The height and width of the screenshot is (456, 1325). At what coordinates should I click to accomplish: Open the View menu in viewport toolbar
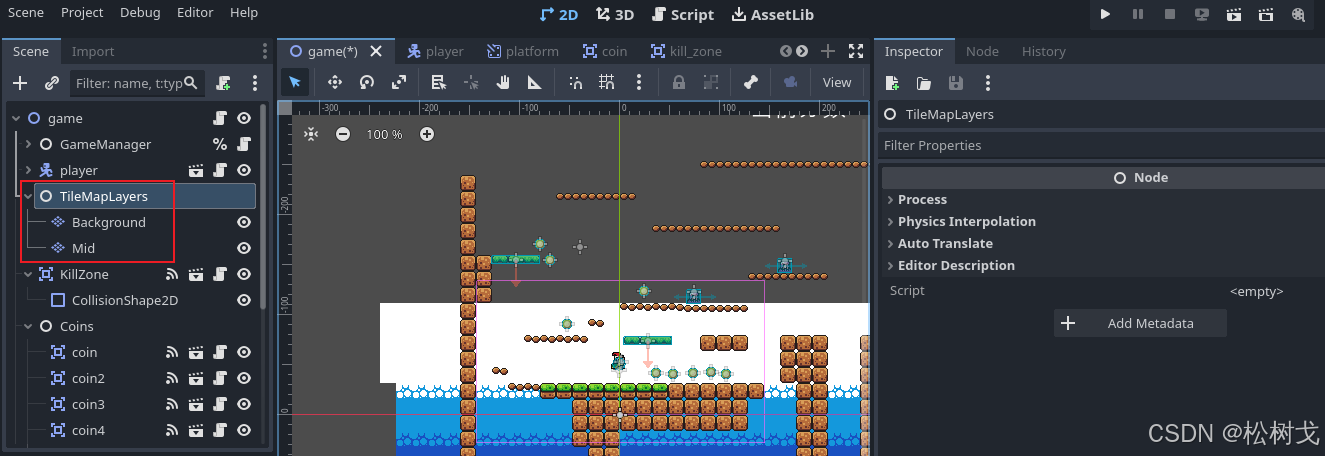837,82
